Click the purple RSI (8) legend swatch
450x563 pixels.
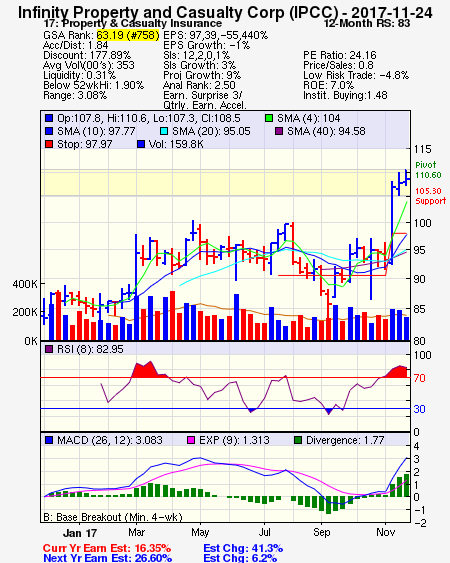(49, 349)
